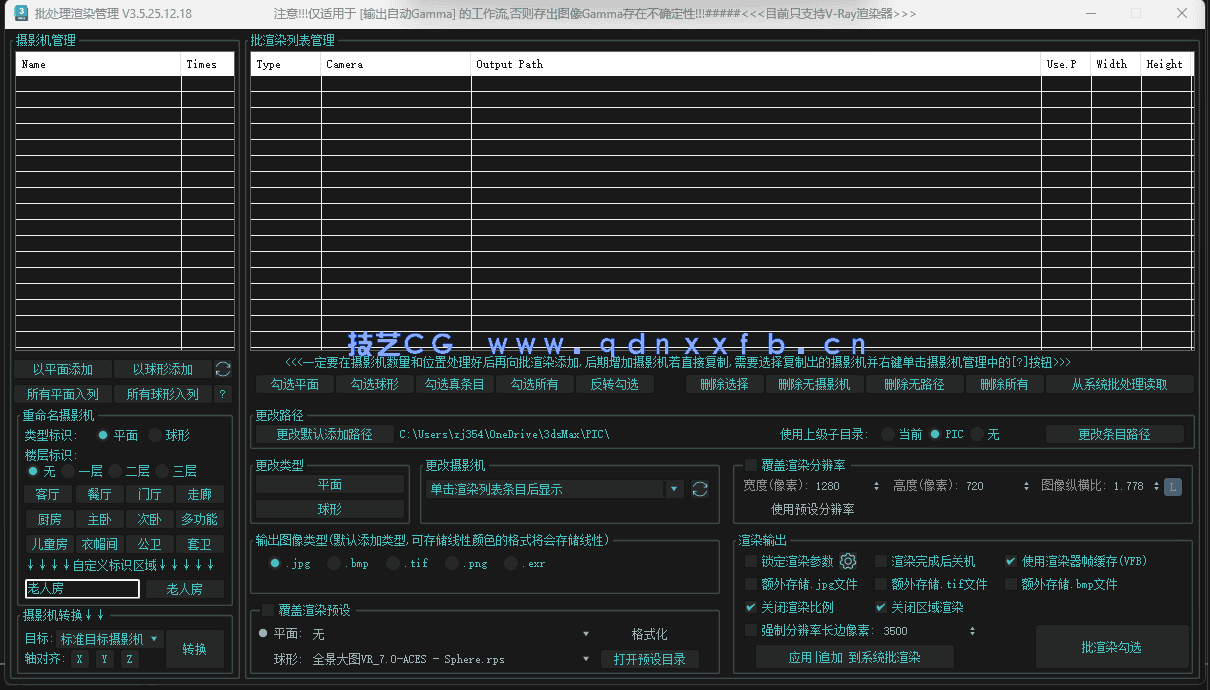Select the X axis alignment button
Image resolution: width=1210 pixels, height=690 pixels.
coord(79,658)
